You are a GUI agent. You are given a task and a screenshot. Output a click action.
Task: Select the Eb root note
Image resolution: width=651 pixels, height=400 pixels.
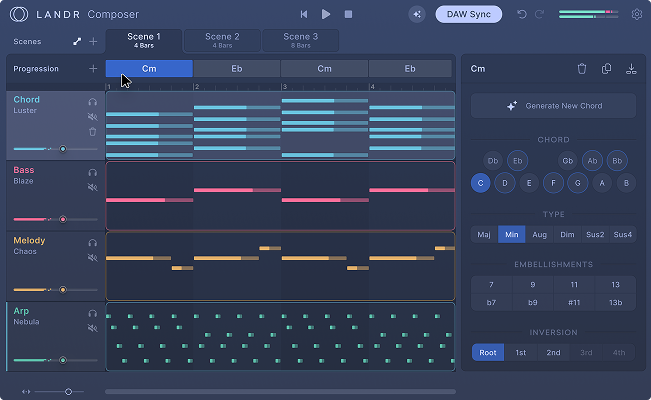[517, 161]
